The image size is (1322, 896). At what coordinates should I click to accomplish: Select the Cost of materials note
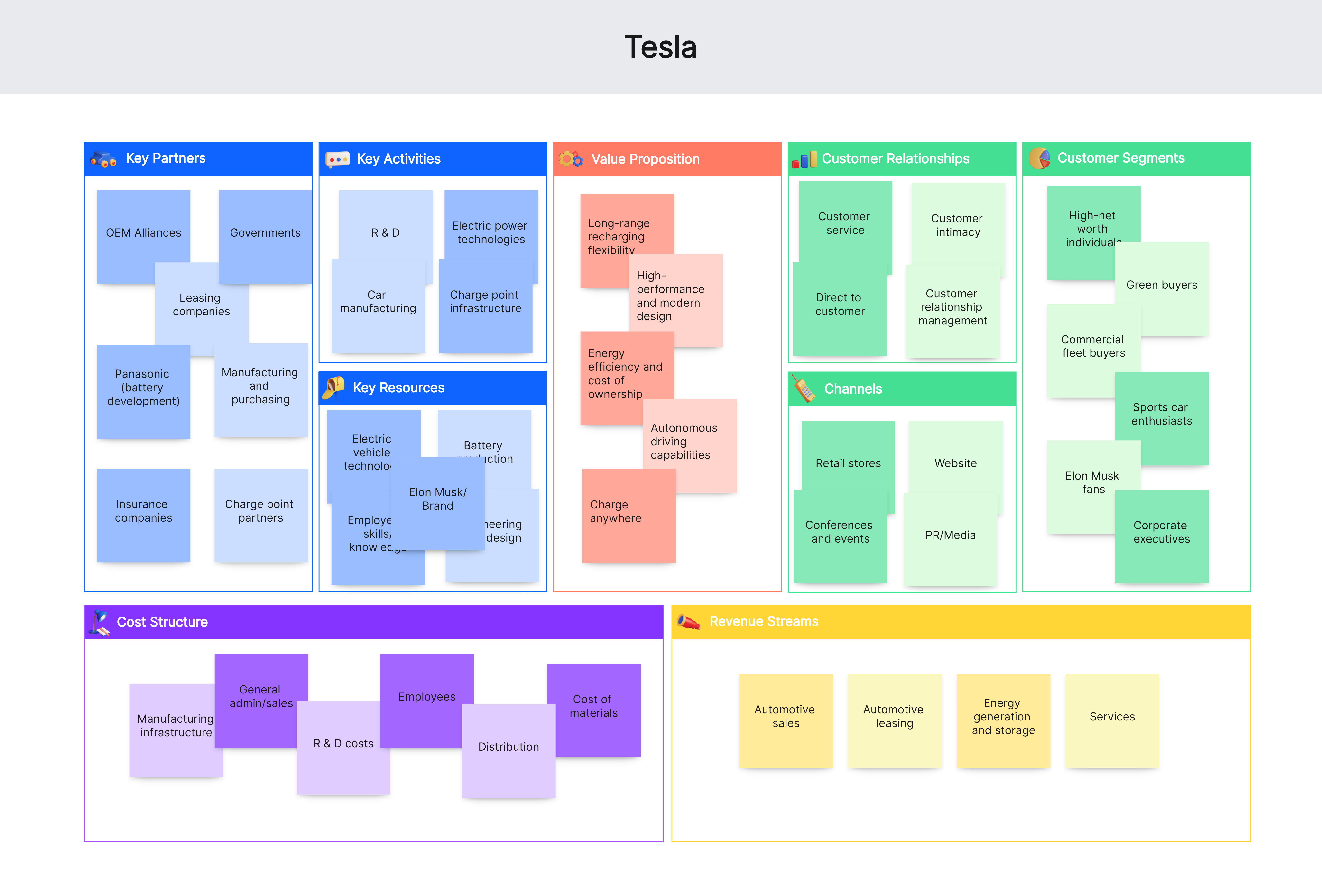(x=594, y=711)
